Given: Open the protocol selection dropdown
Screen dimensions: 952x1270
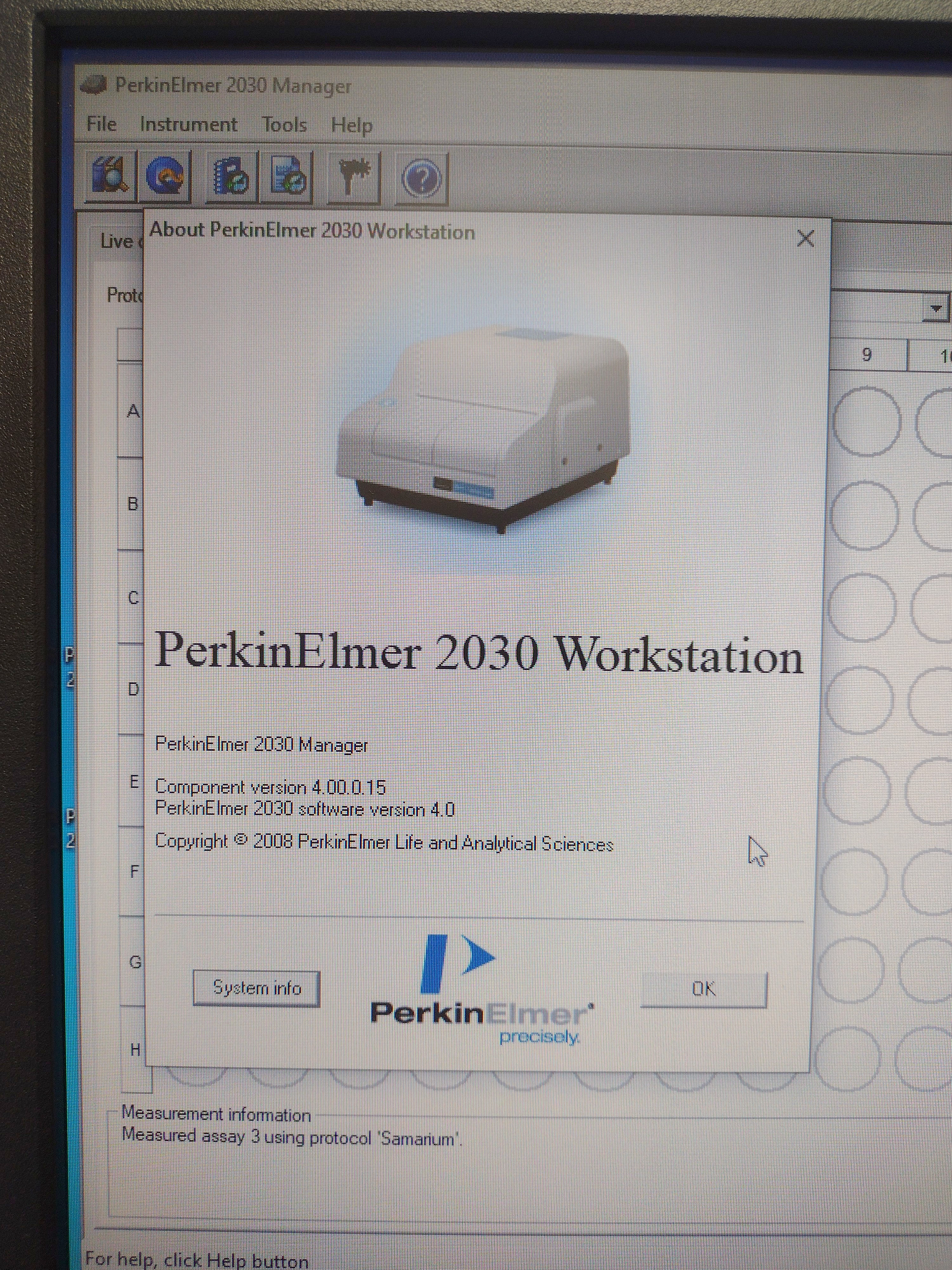Looking at the screenshot, I should 935,308.
